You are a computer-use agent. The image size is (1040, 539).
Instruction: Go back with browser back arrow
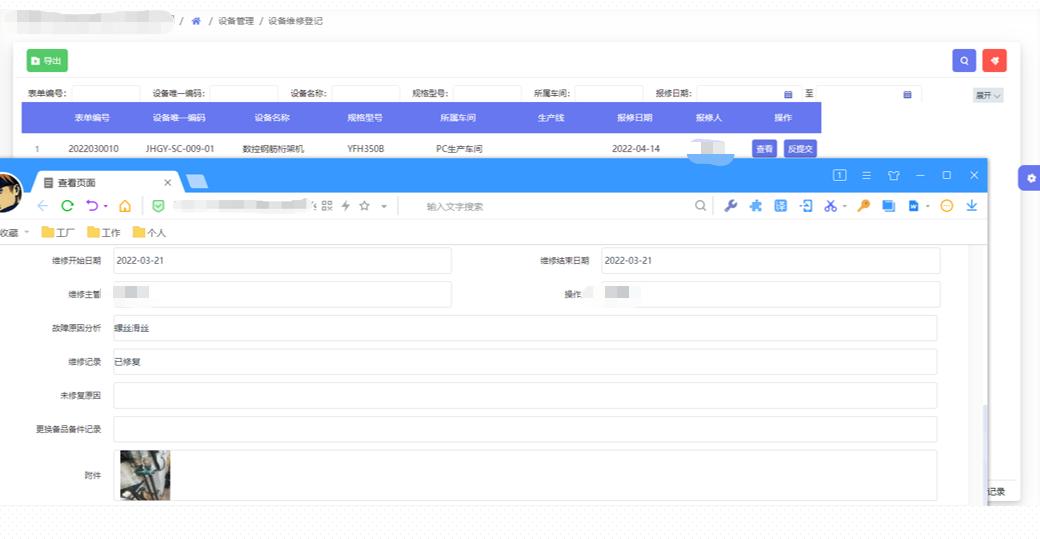pos(42,206)
